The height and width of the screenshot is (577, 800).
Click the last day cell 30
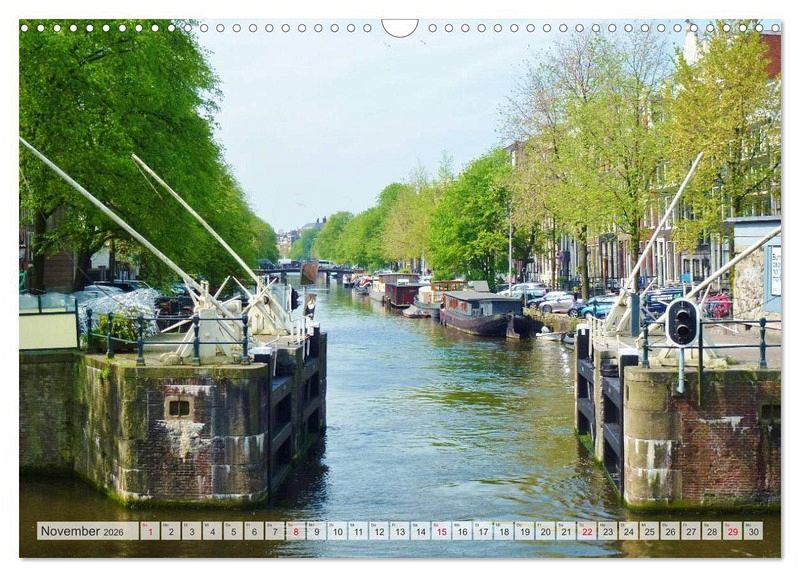click(754, 531)
